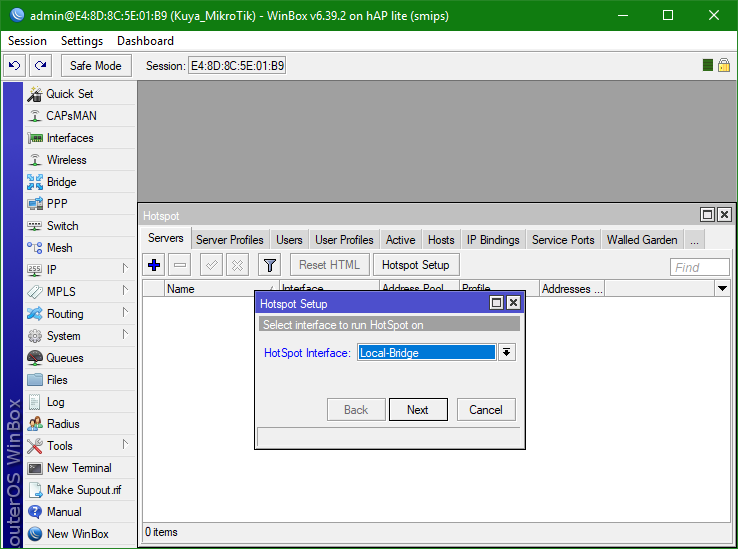Launch New Terminal
The width and height of the screenshot is (738, 549).
coord(80,468)
